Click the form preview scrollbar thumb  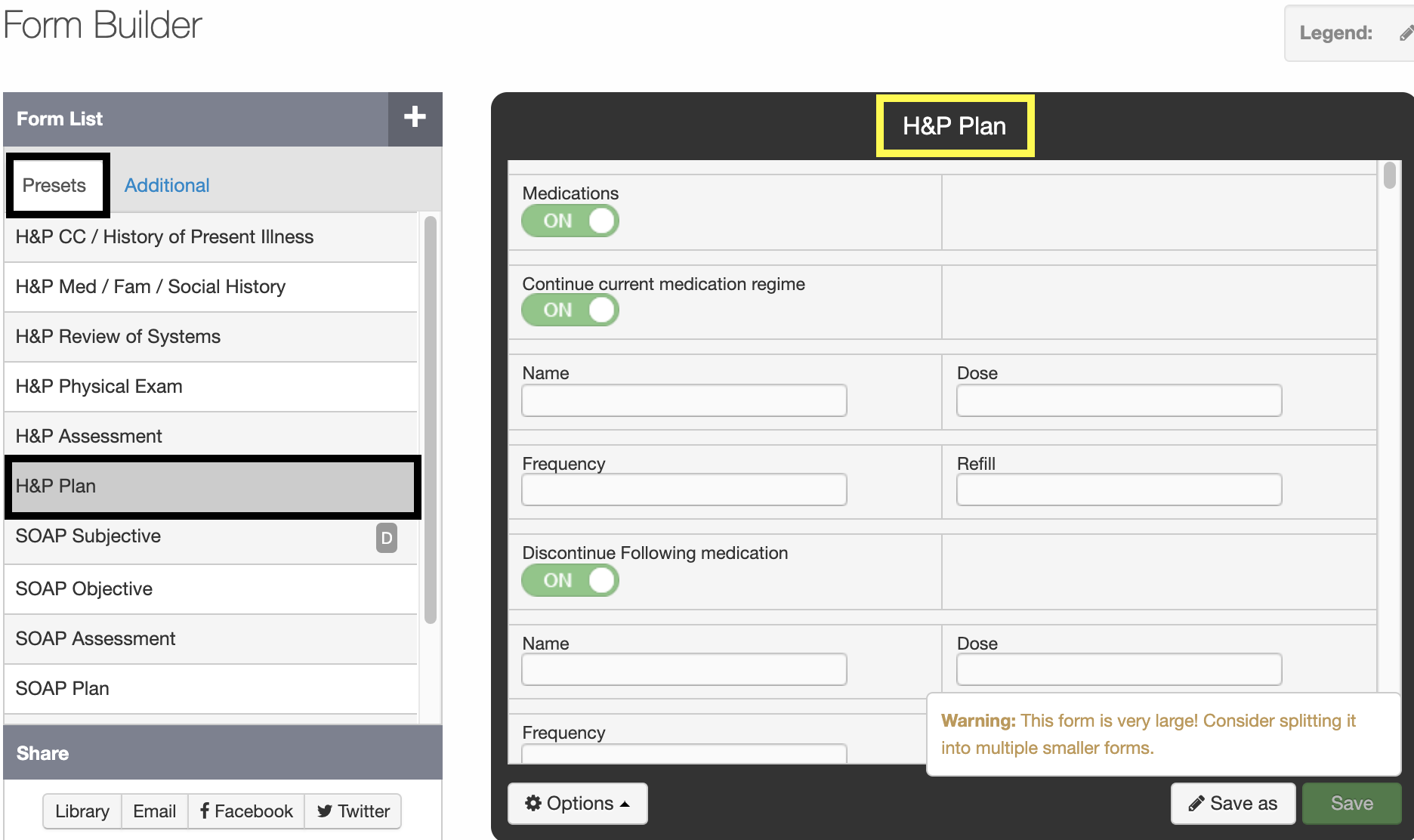click(x=1390, y=175)
